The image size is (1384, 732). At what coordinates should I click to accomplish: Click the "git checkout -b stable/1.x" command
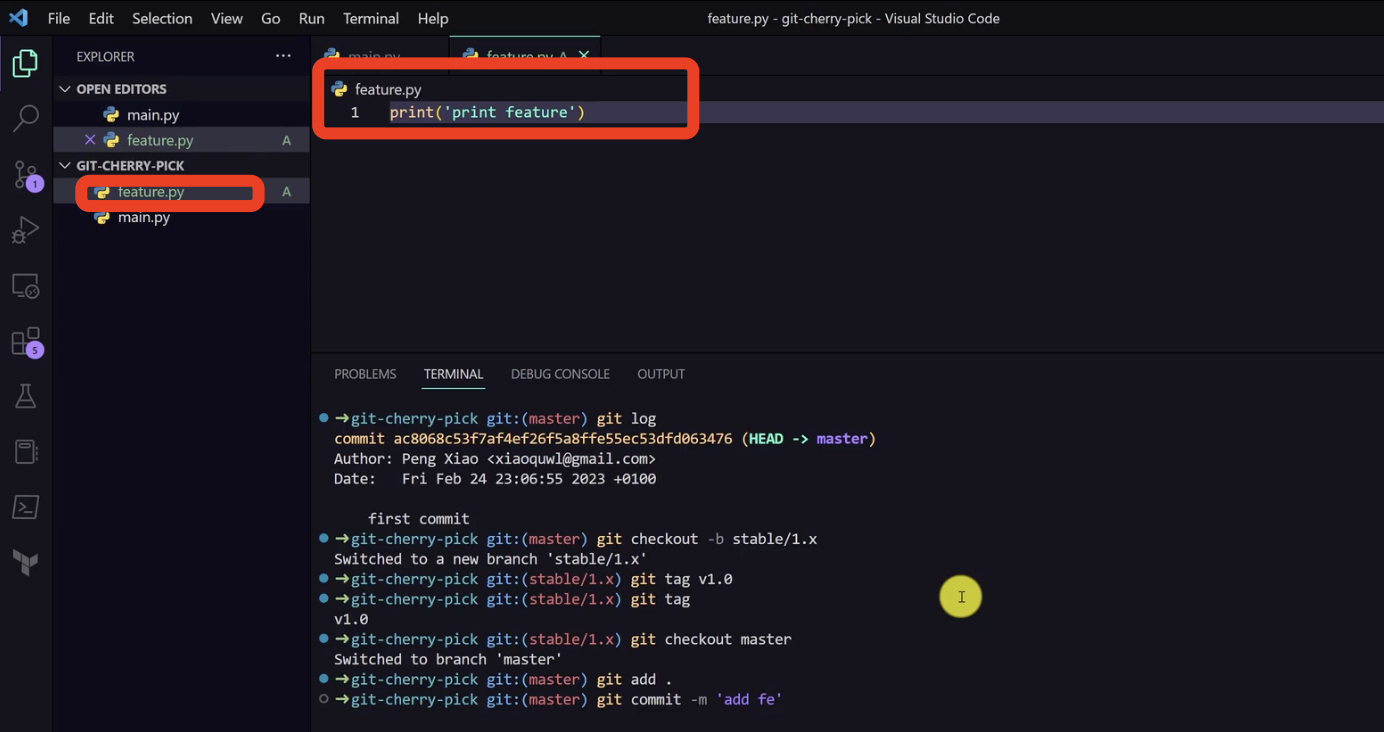pos(707,539)
